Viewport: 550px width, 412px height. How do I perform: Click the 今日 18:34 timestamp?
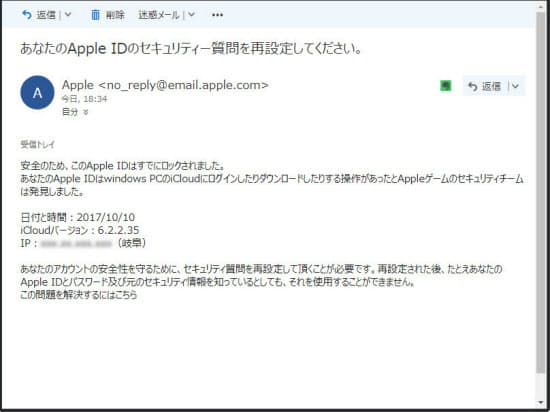click(x=85, y=99)
